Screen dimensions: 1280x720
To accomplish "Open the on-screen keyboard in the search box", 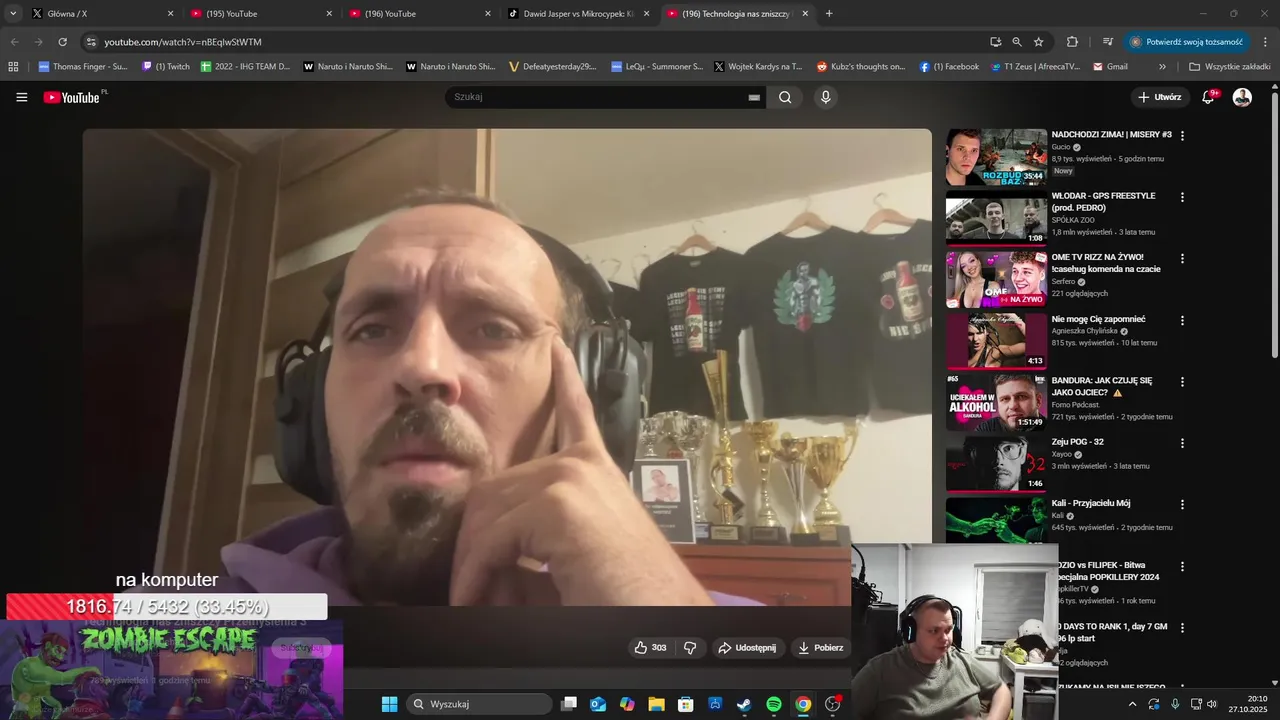I will 754,98.
